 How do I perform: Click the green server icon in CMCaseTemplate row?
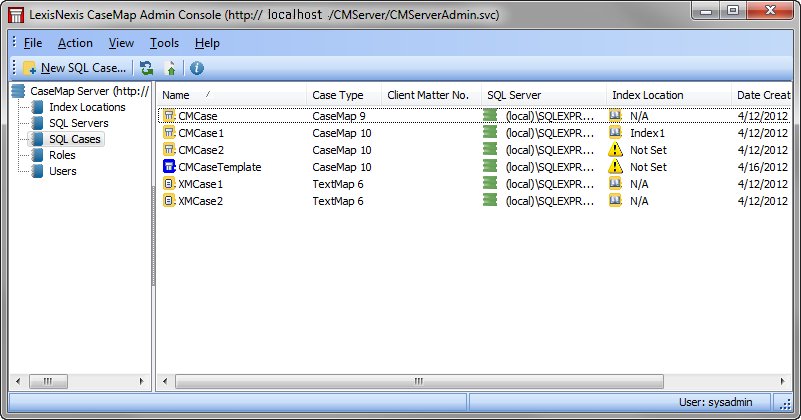pos(490,166)
